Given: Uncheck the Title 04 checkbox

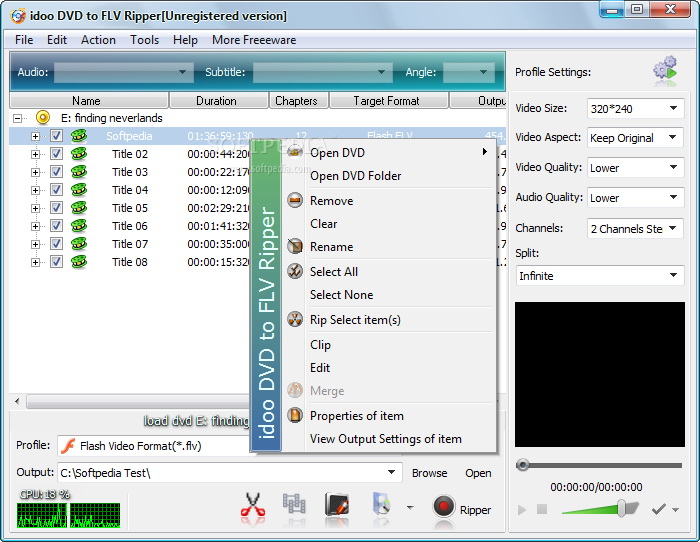Looking at the screenshot, I should click(56, 189).
